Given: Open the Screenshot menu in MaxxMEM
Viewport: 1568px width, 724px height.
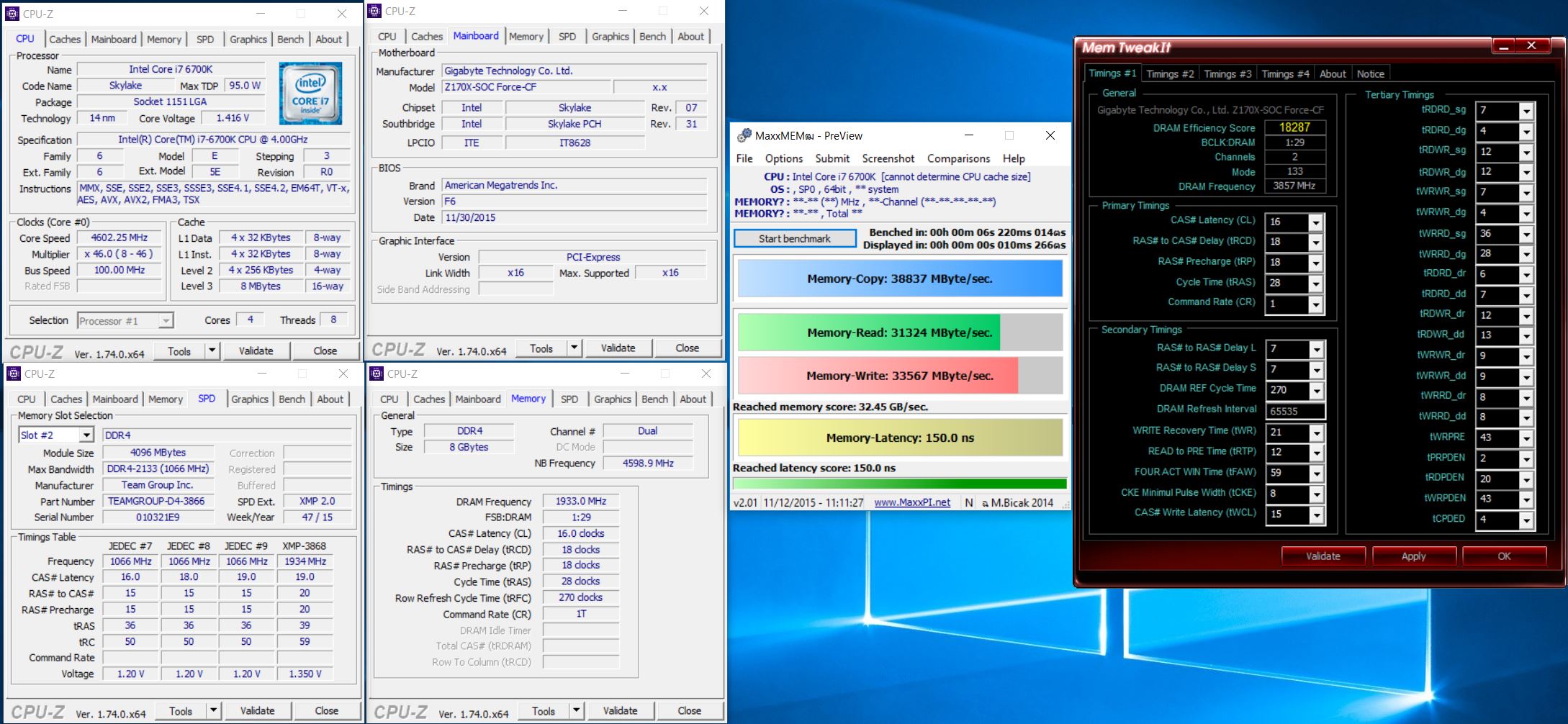Looking at the screenshot, I should pos(888,158).
